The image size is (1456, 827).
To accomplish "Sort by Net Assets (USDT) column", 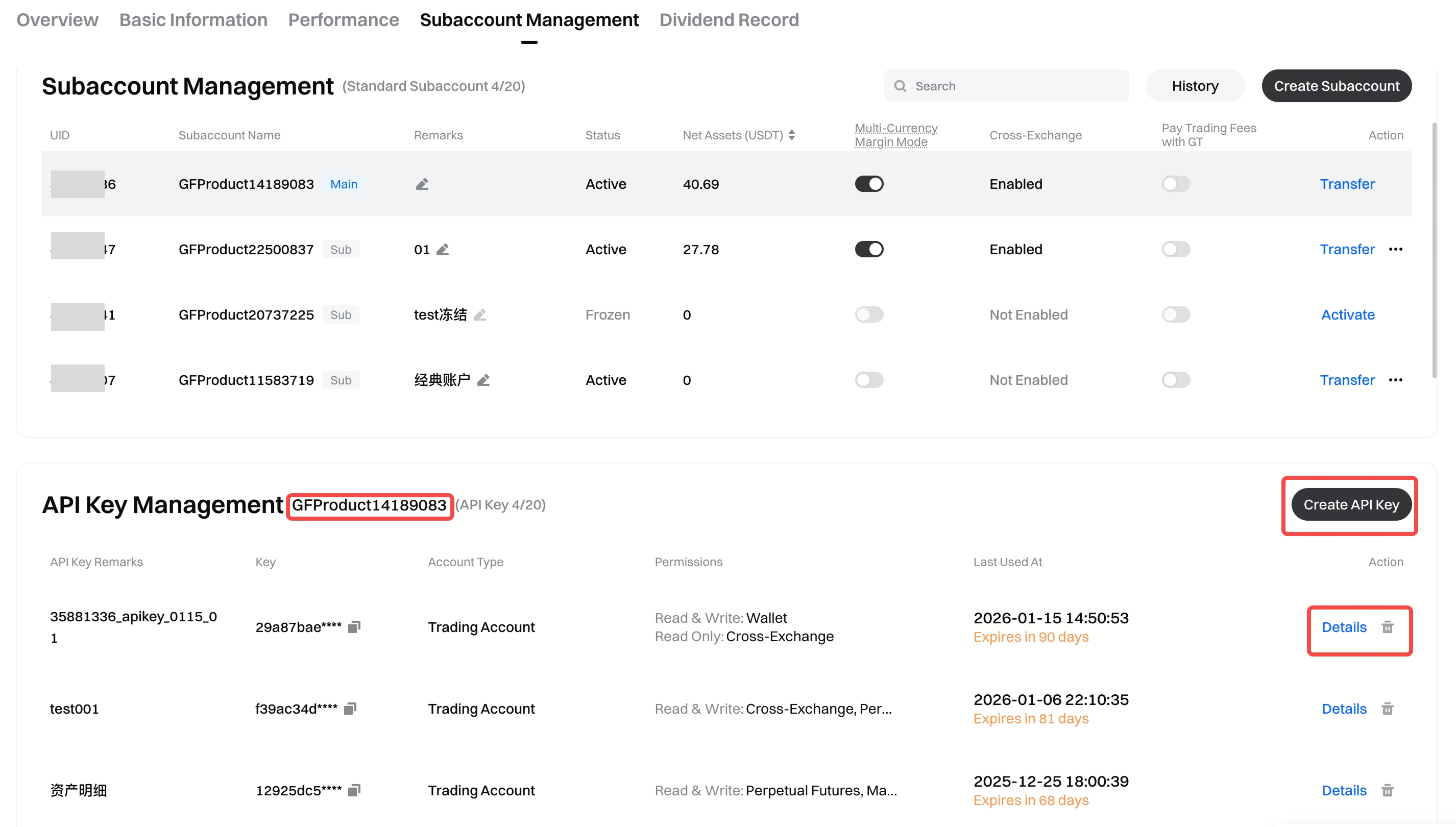I will 792,135.
